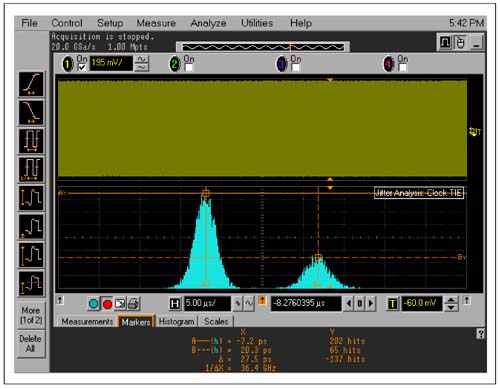This screenshot has width=500, height=389.
Task: Open the Analyze menu
Action: pyautogui.click(x=208, y=23)
